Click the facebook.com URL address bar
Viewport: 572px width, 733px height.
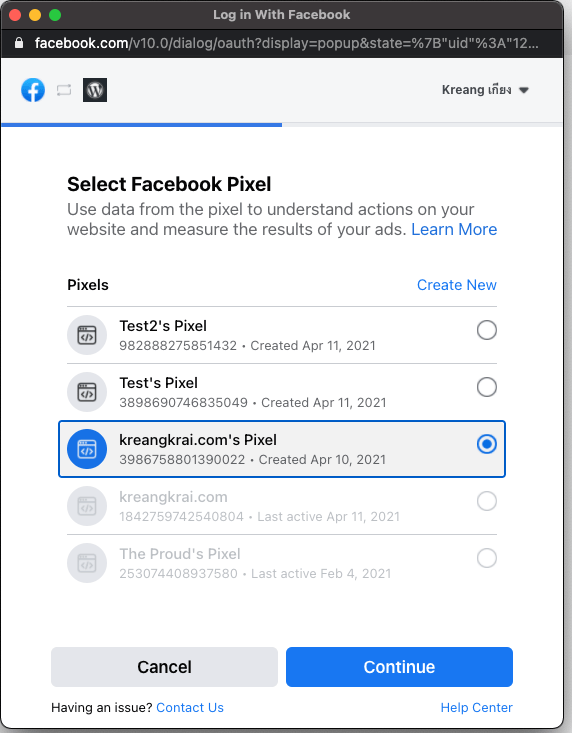click(286, 43)
